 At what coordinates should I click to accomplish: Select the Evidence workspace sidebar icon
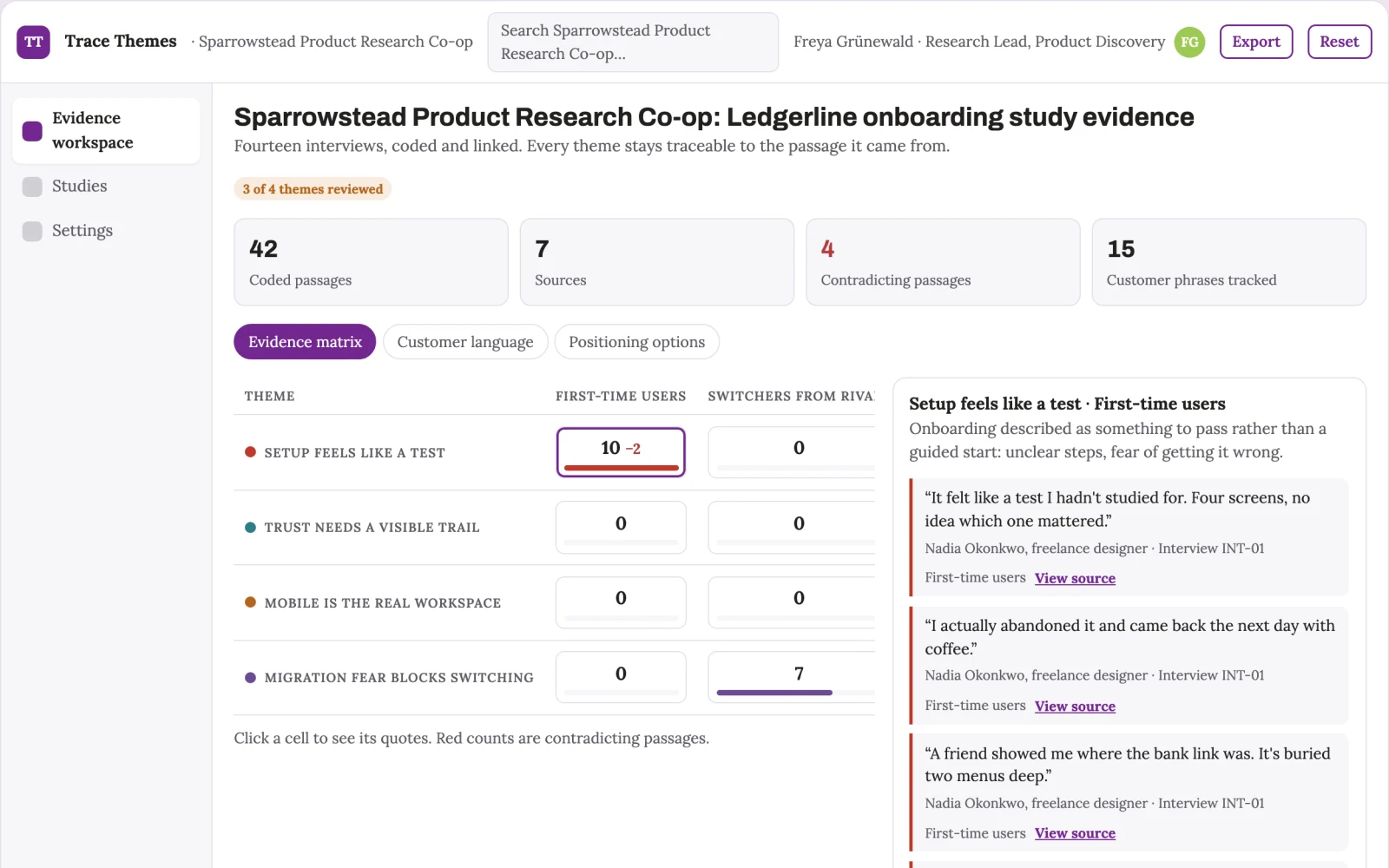pos(32,130)
